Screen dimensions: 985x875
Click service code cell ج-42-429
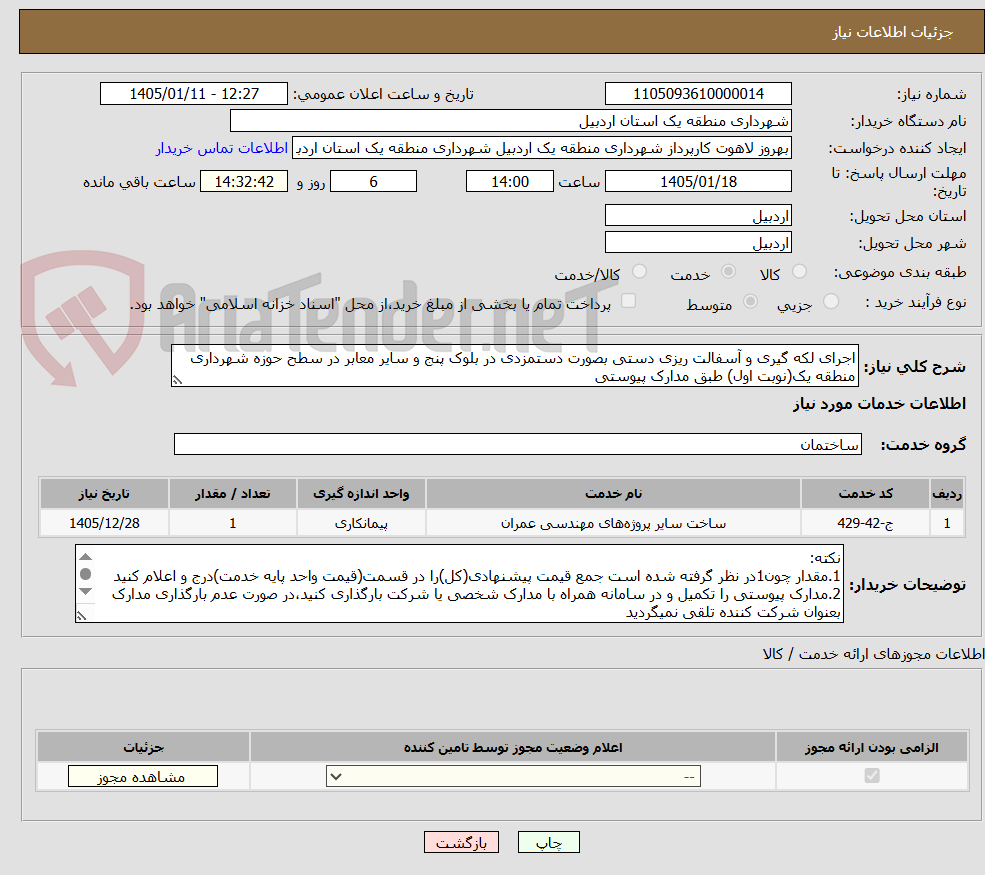(x=865, y=523)
